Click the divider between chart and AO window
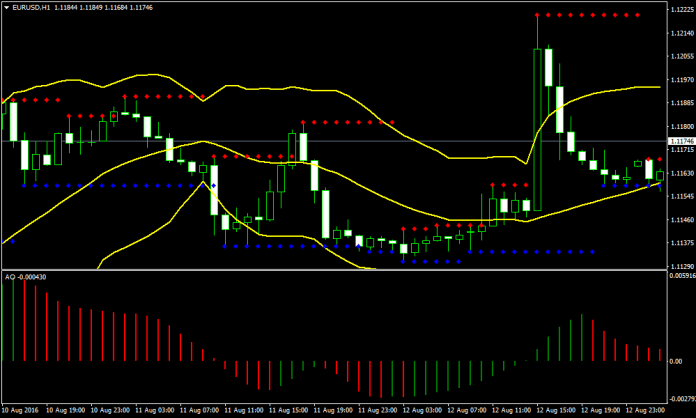Viewport: 696px width, 418px height. coord(330,270)
